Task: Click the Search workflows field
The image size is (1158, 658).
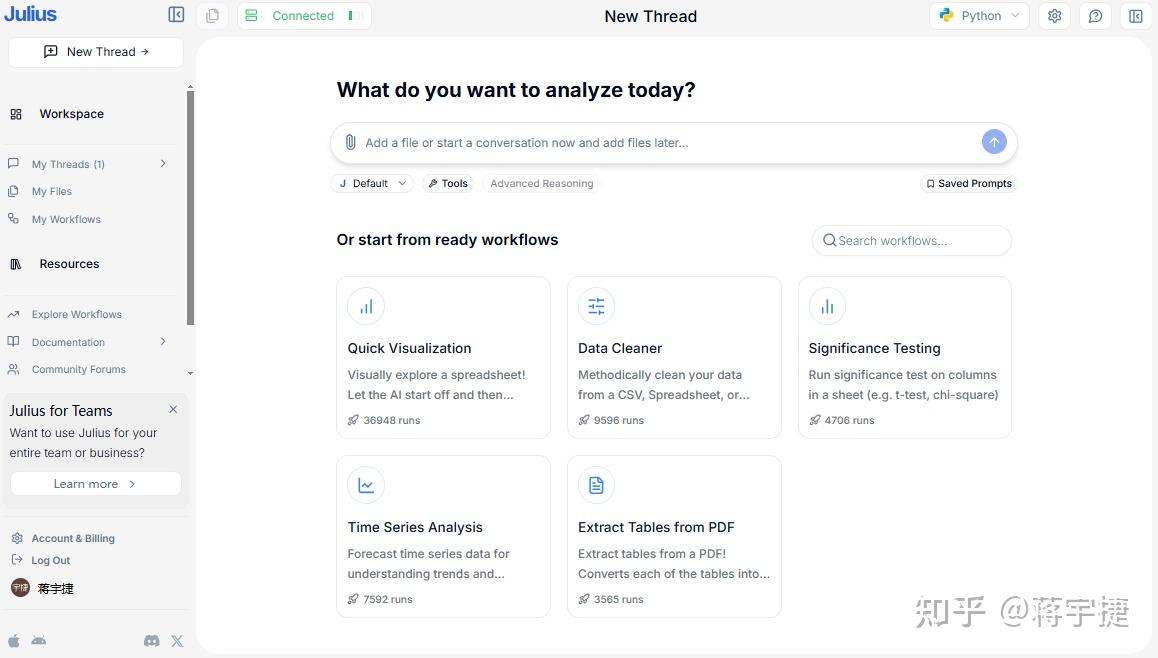Action: [x=911, y=241]
